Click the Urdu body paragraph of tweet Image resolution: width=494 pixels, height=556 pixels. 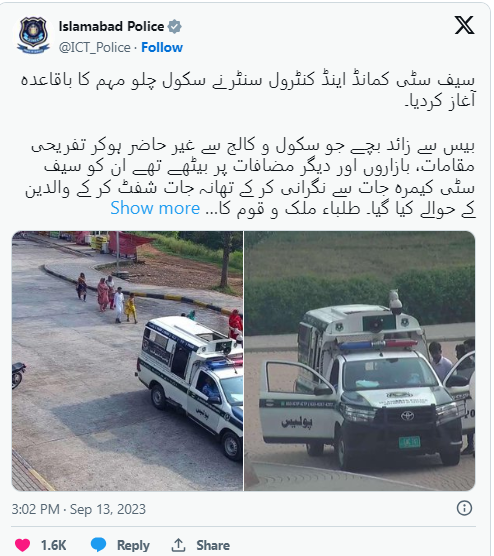250,178
